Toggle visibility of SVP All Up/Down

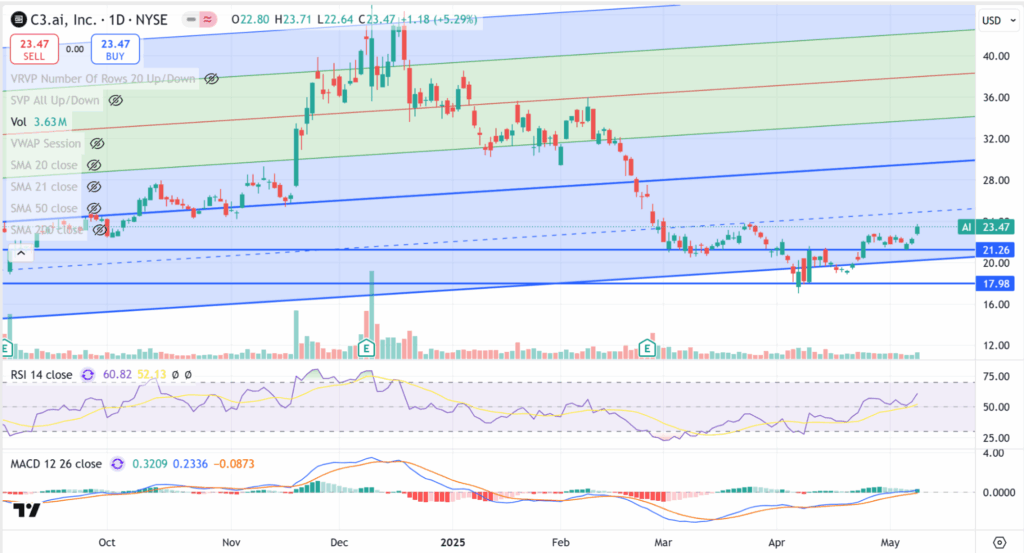[116, 101]
